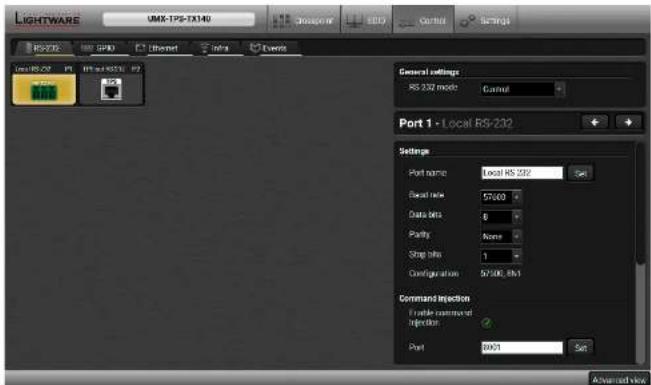Click the Port name input field

522,173
